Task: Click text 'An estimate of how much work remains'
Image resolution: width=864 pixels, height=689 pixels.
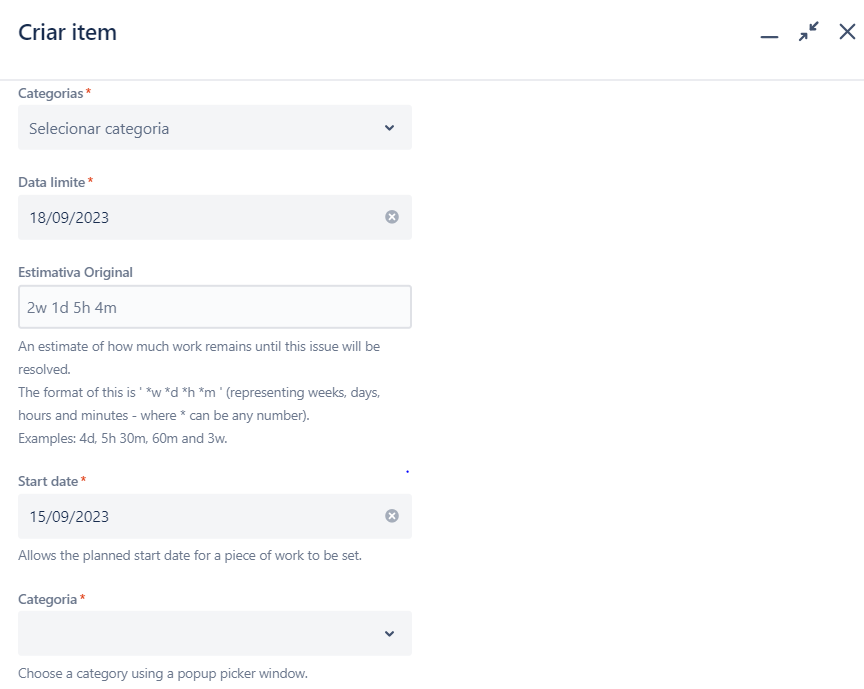Action: pos(135,346)
